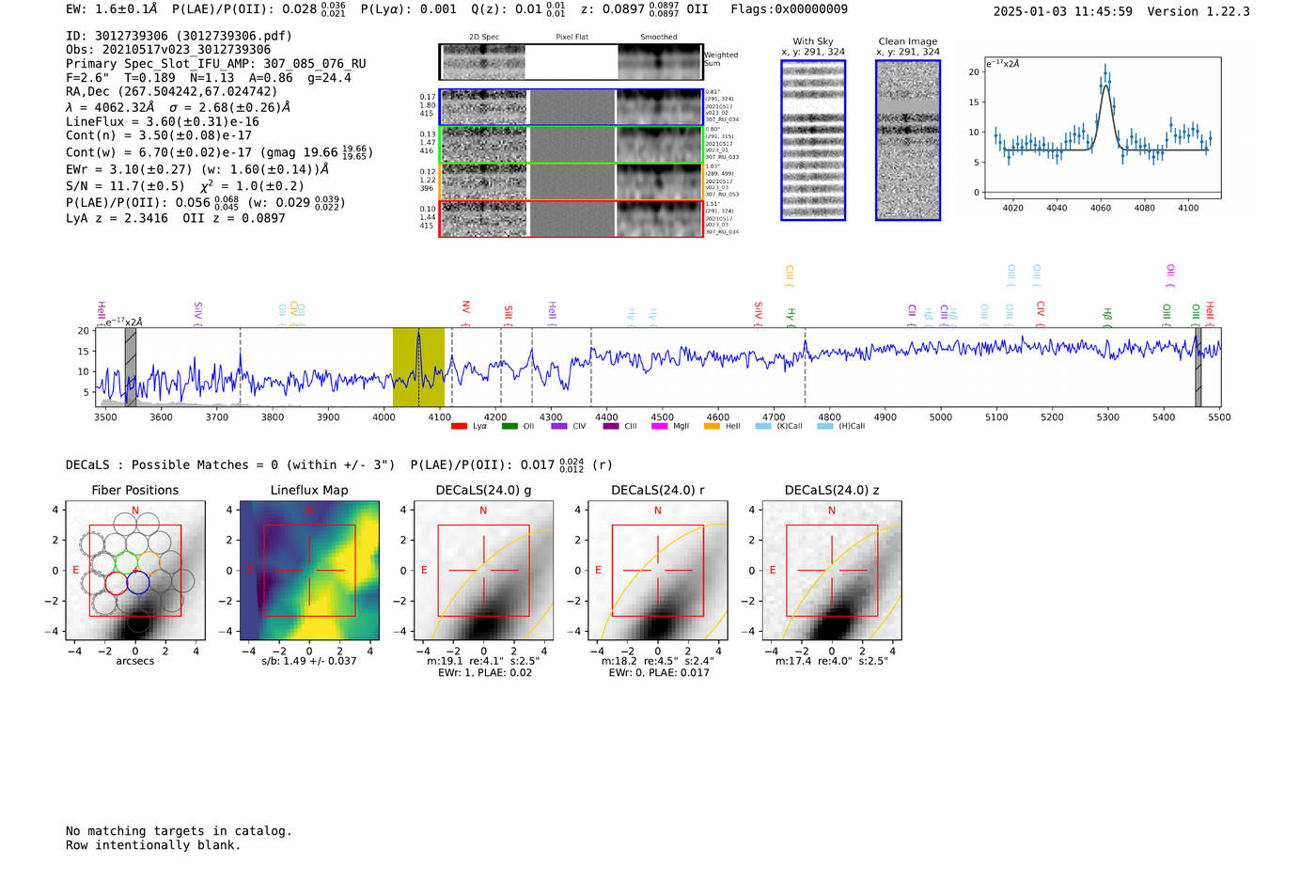The width and height of the screenshot is (1316, 896).
Task: Open the DECaLS(24.0) z cutout
Action: pyautogui.click(x=832, y=571)
